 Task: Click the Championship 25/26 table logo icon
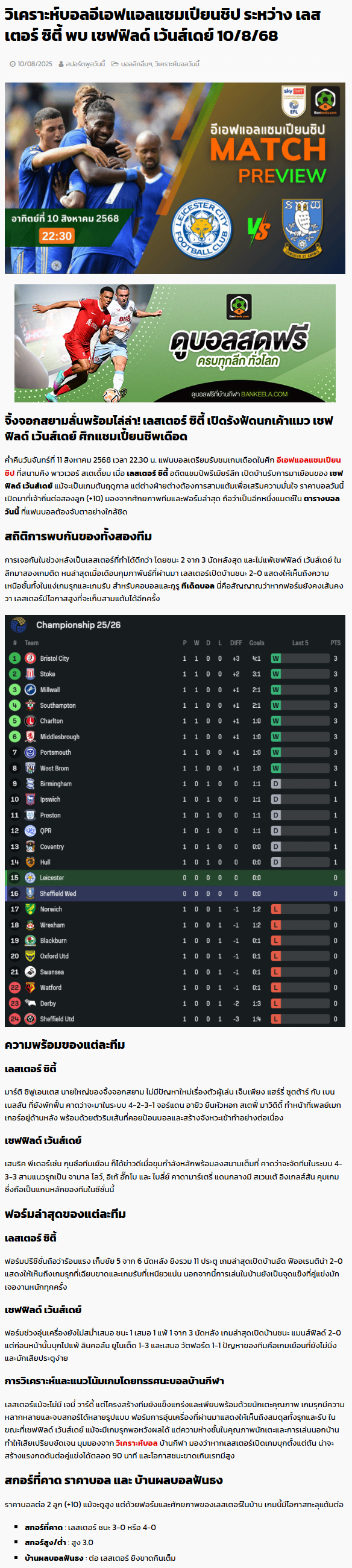tap(19, 625)
